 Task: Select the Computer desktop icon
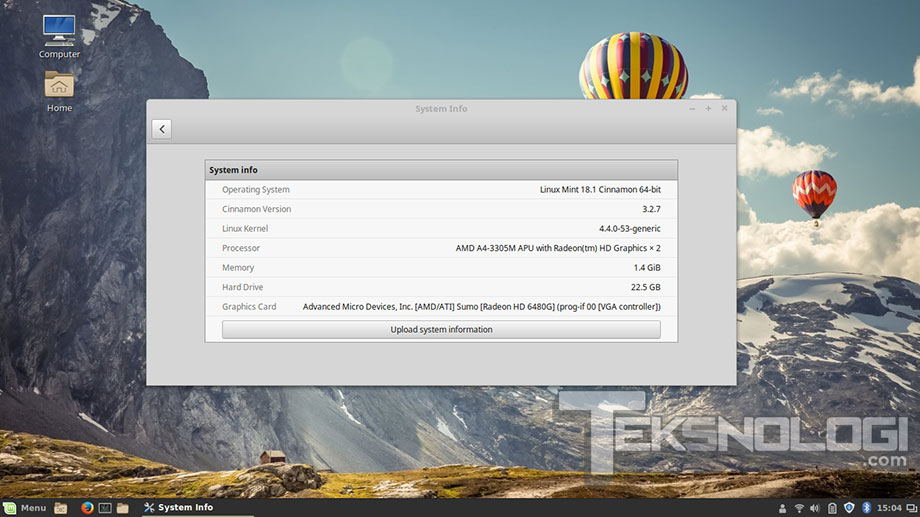pyautogui.click(x=59, y=37)
